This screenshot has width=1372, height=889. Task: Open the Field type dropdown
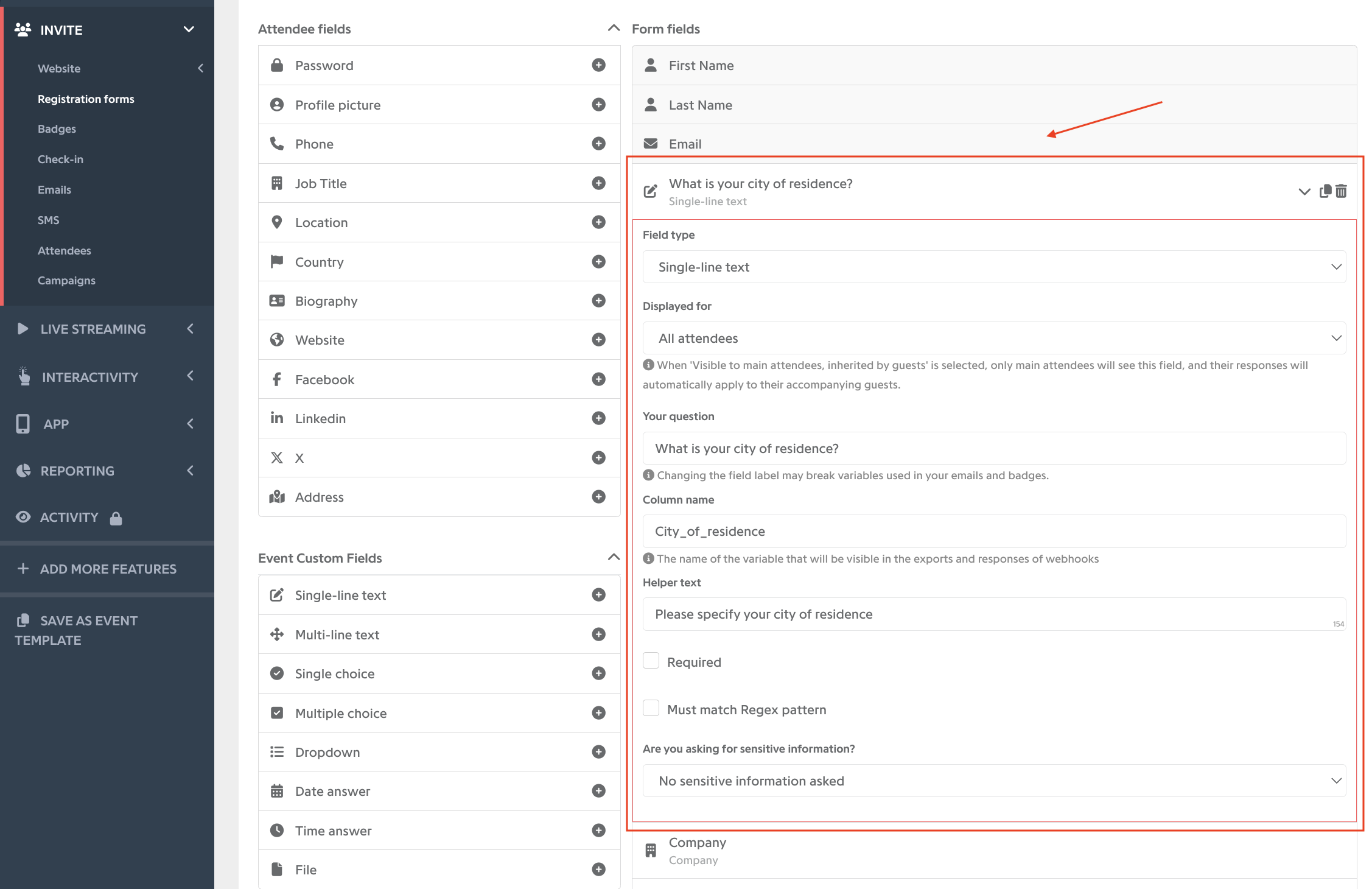click(994, 267)
